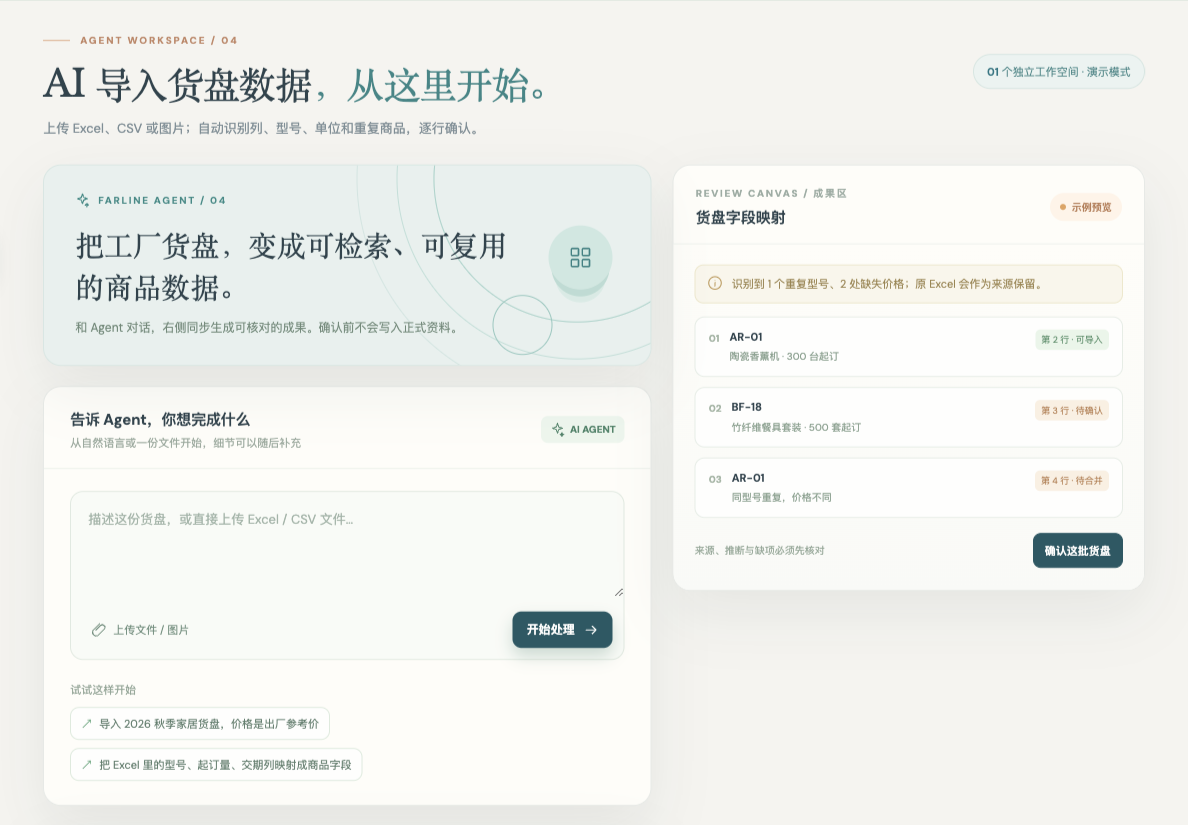Click the AGENT WORKSPACE / 04 label
This screenshot has height=825, width=1188.
coord(158,40)
